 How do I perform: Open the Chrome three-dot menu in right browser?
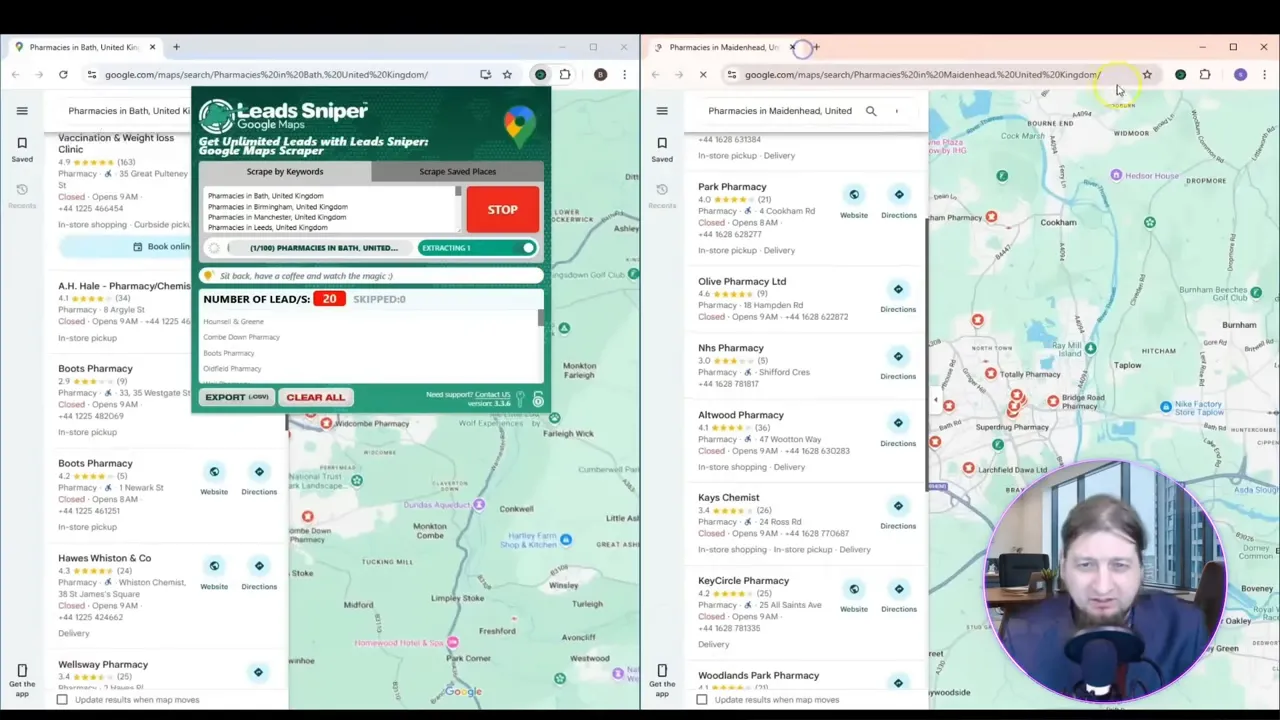[x=1264, y=74]
